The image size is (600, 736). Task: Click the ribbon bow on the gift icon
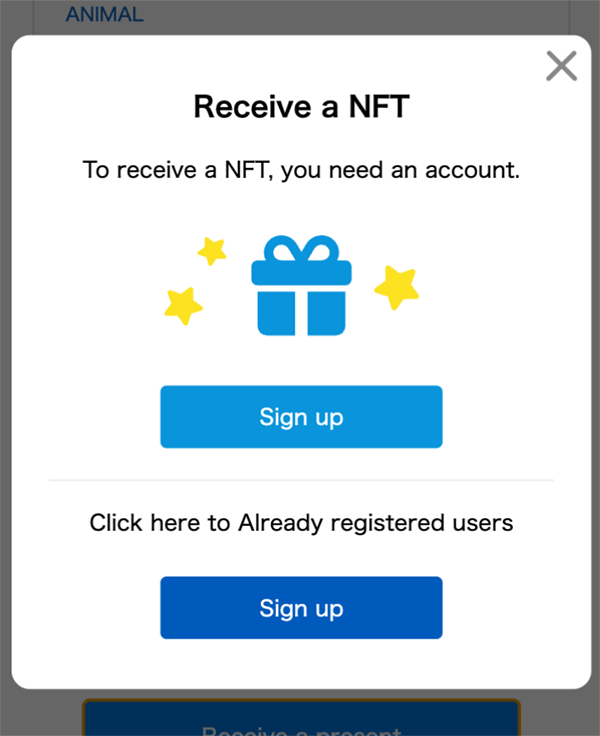(x=301, y=248)
